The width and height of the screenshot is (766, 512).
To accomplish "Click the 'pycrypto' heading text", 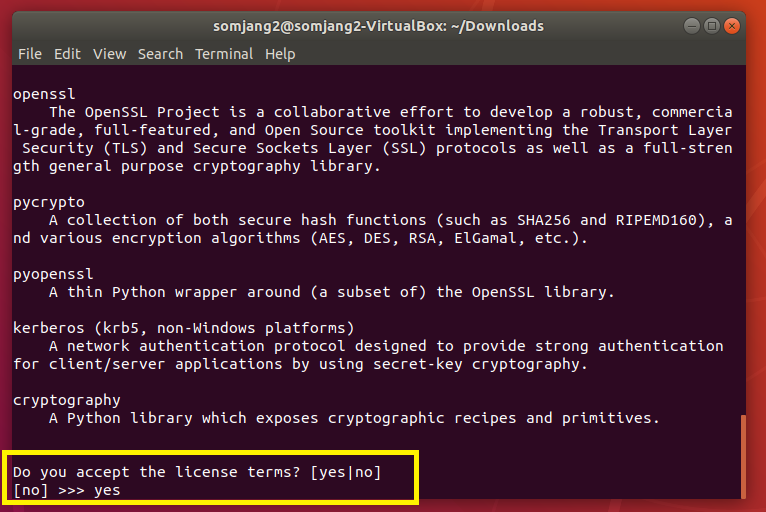I will (49, 202).
